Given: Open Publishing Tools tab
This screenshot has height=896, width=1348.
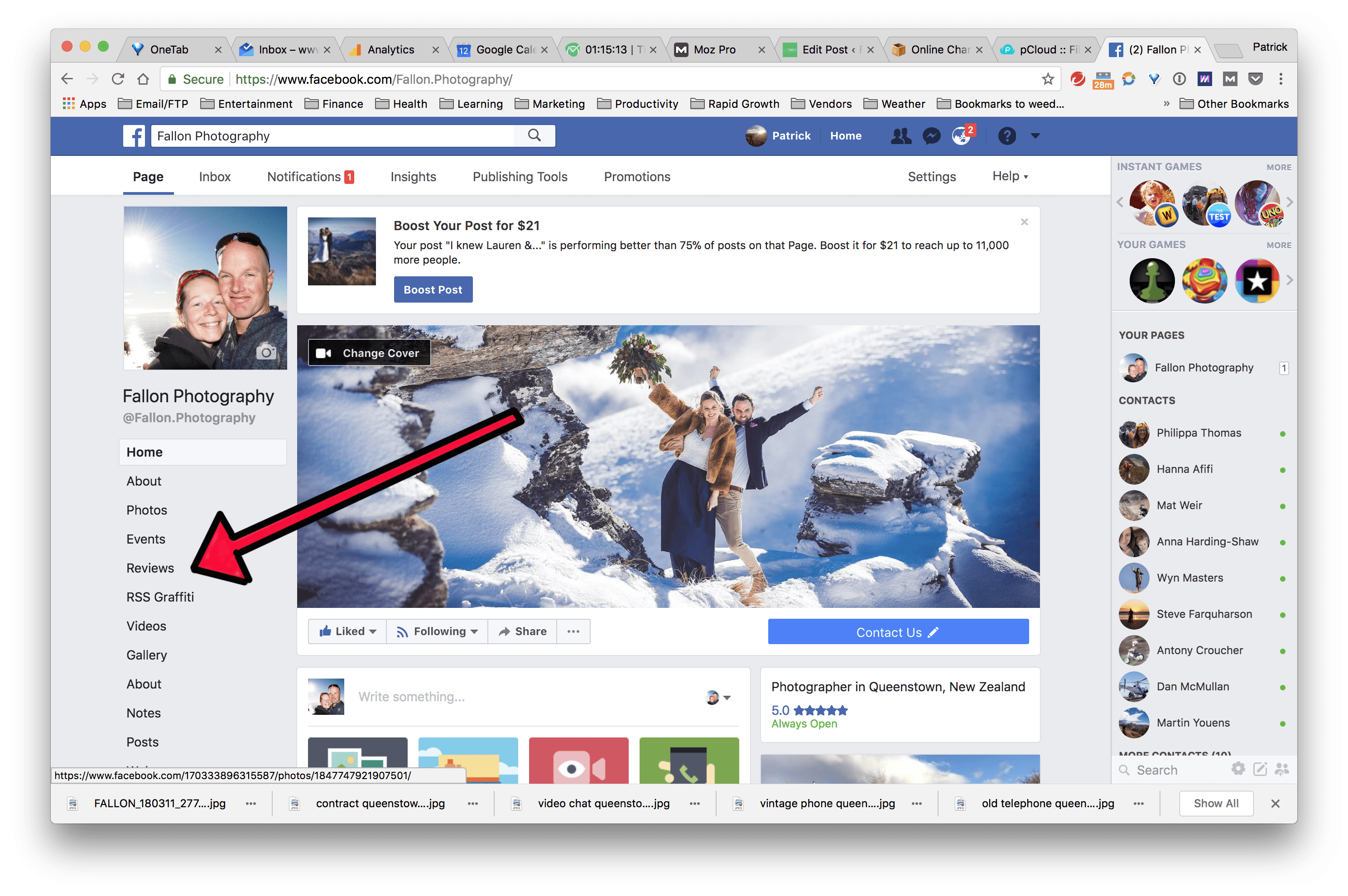Looking at the screenshot, I should pyautogui.click(x=520, y=177).
